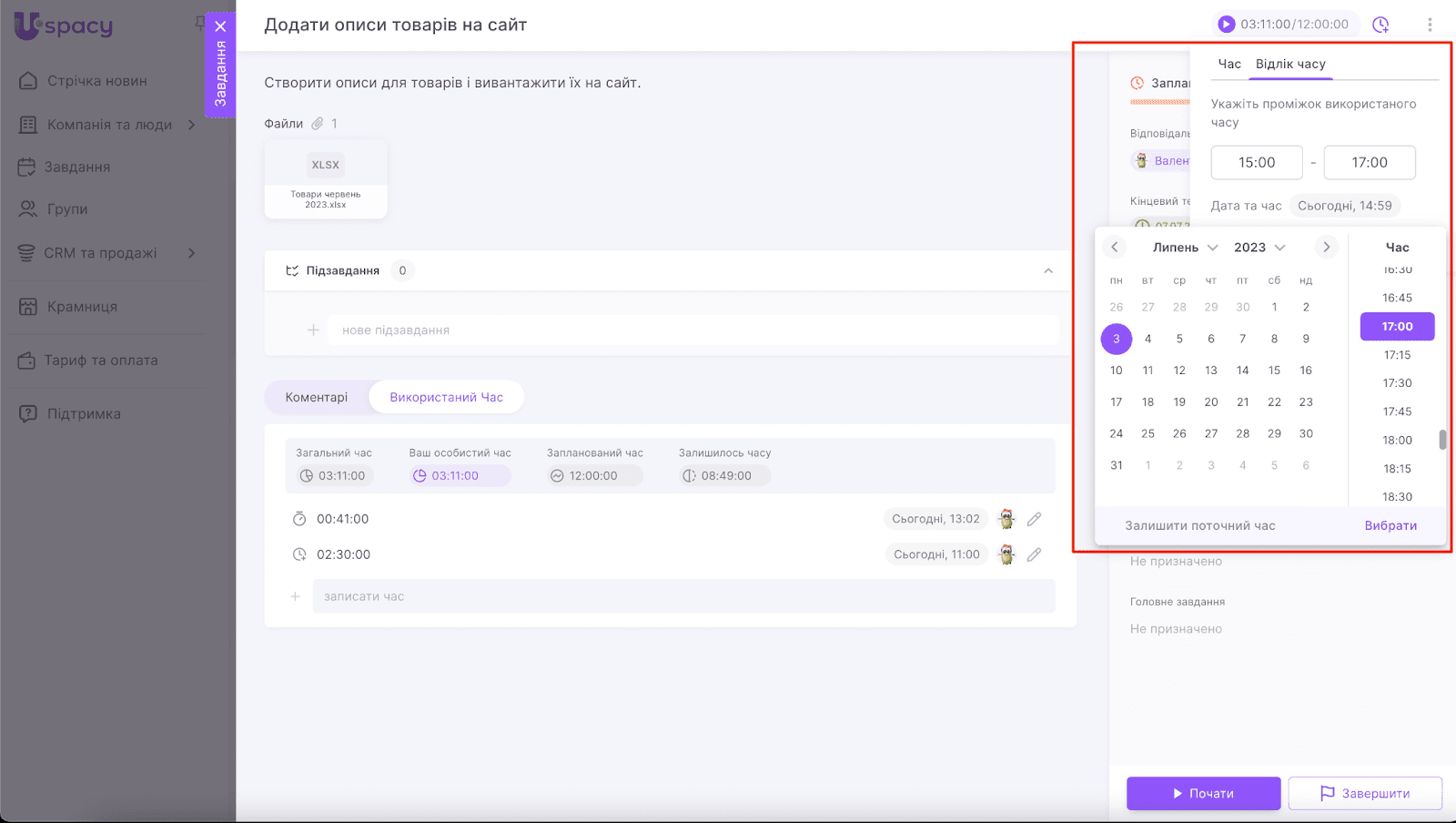1456x823 pixels.
Task: Select day 3 in calendar
Action: [1117, 339]
